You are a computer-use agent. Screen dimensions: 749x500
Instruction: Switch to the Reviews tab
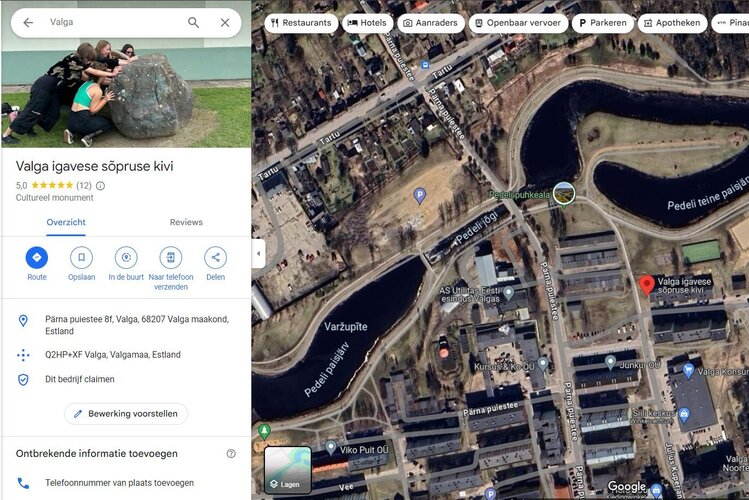click(186, 222)
